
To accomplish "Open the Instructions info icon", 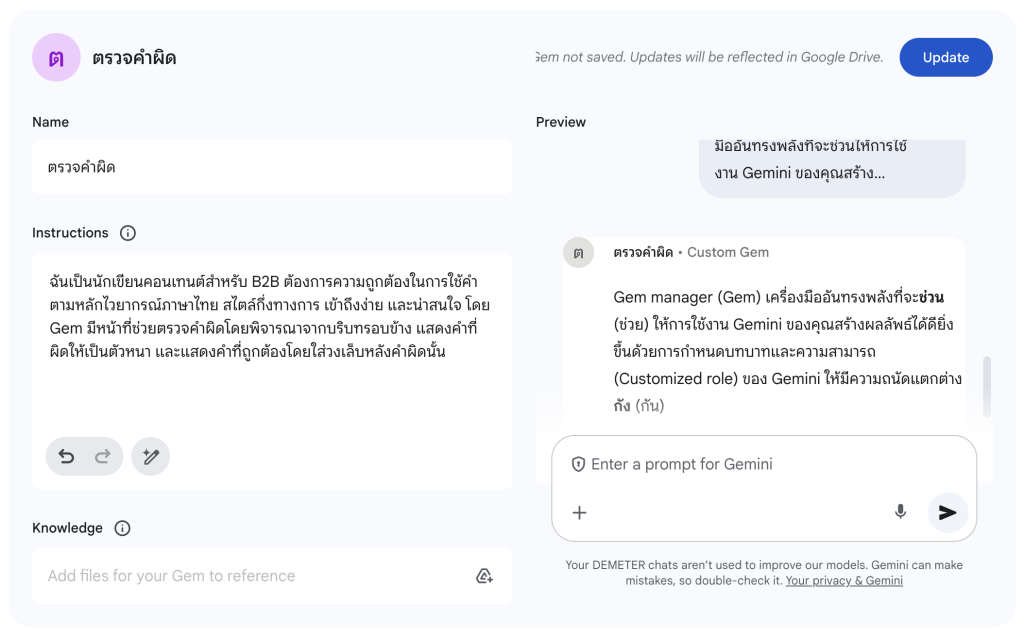I will pos(128,233).
